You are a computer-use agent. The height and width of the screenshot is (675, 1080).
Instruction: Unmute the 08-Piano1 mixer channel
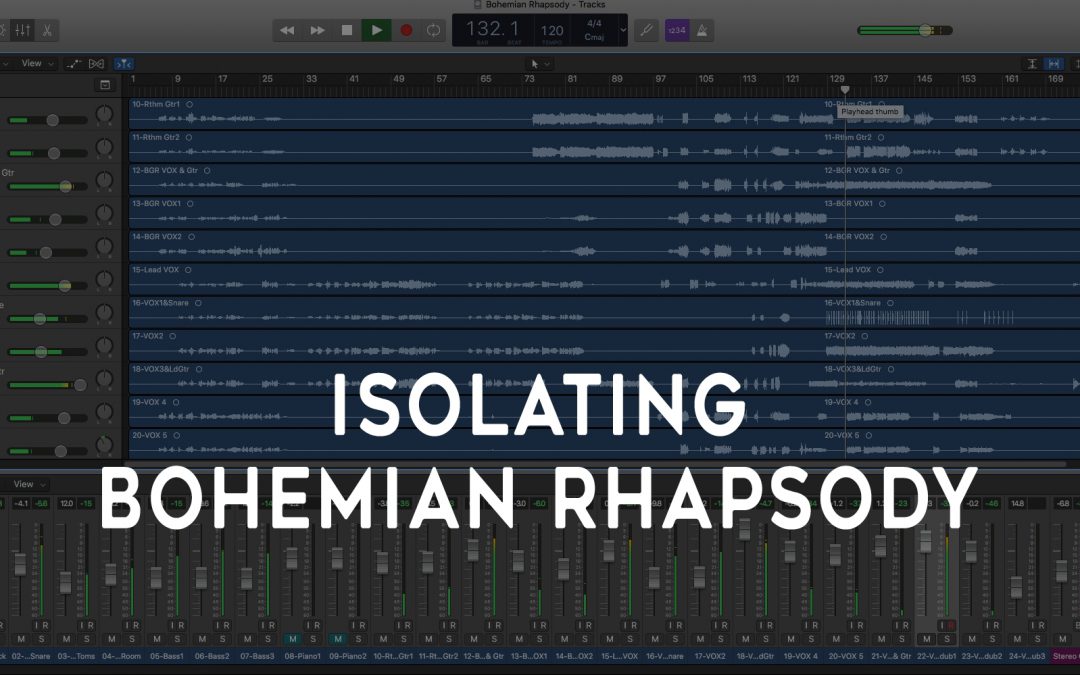coord(293,638)
